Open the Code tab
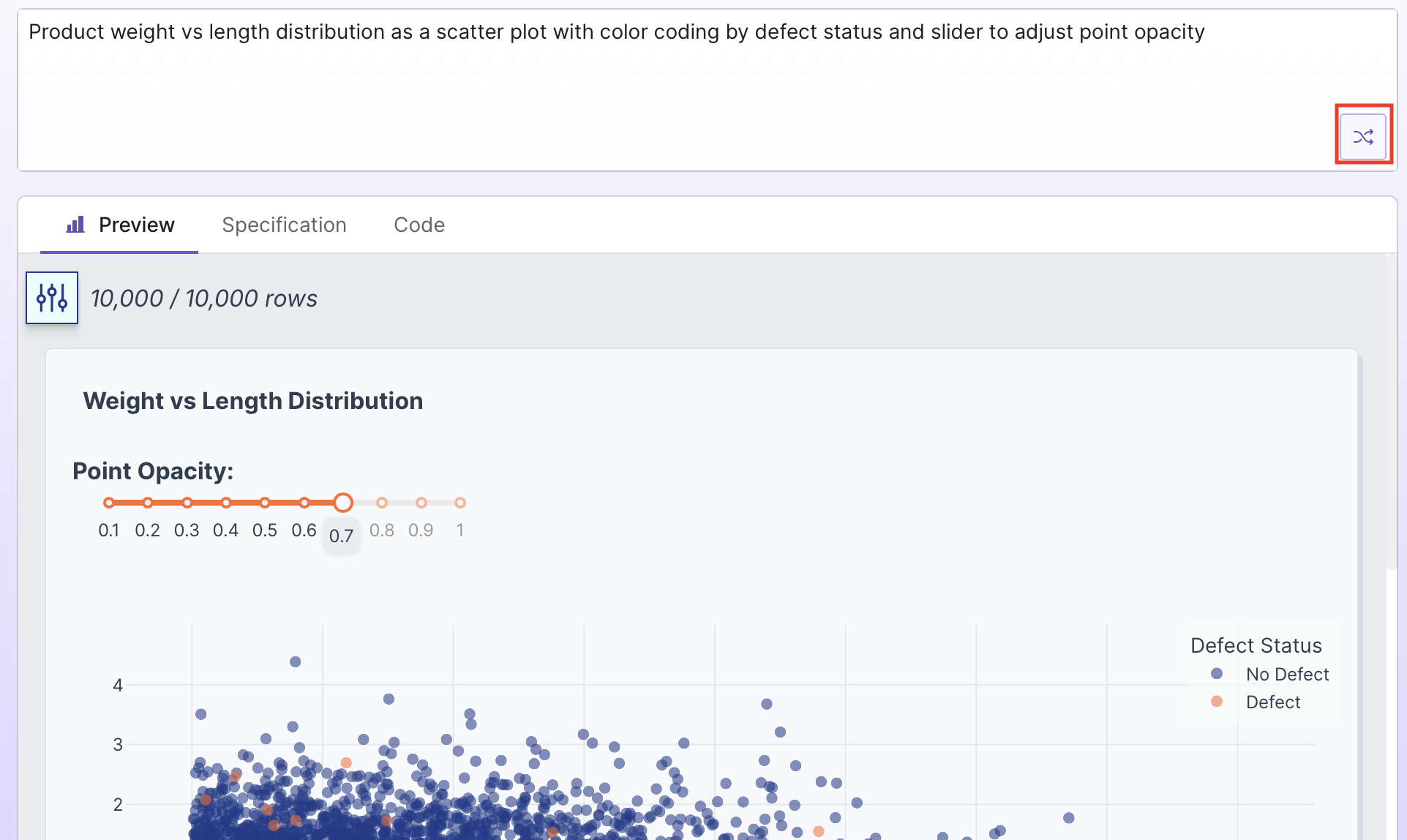This screenshot has height=840, width=1407. tap(419, 225)
